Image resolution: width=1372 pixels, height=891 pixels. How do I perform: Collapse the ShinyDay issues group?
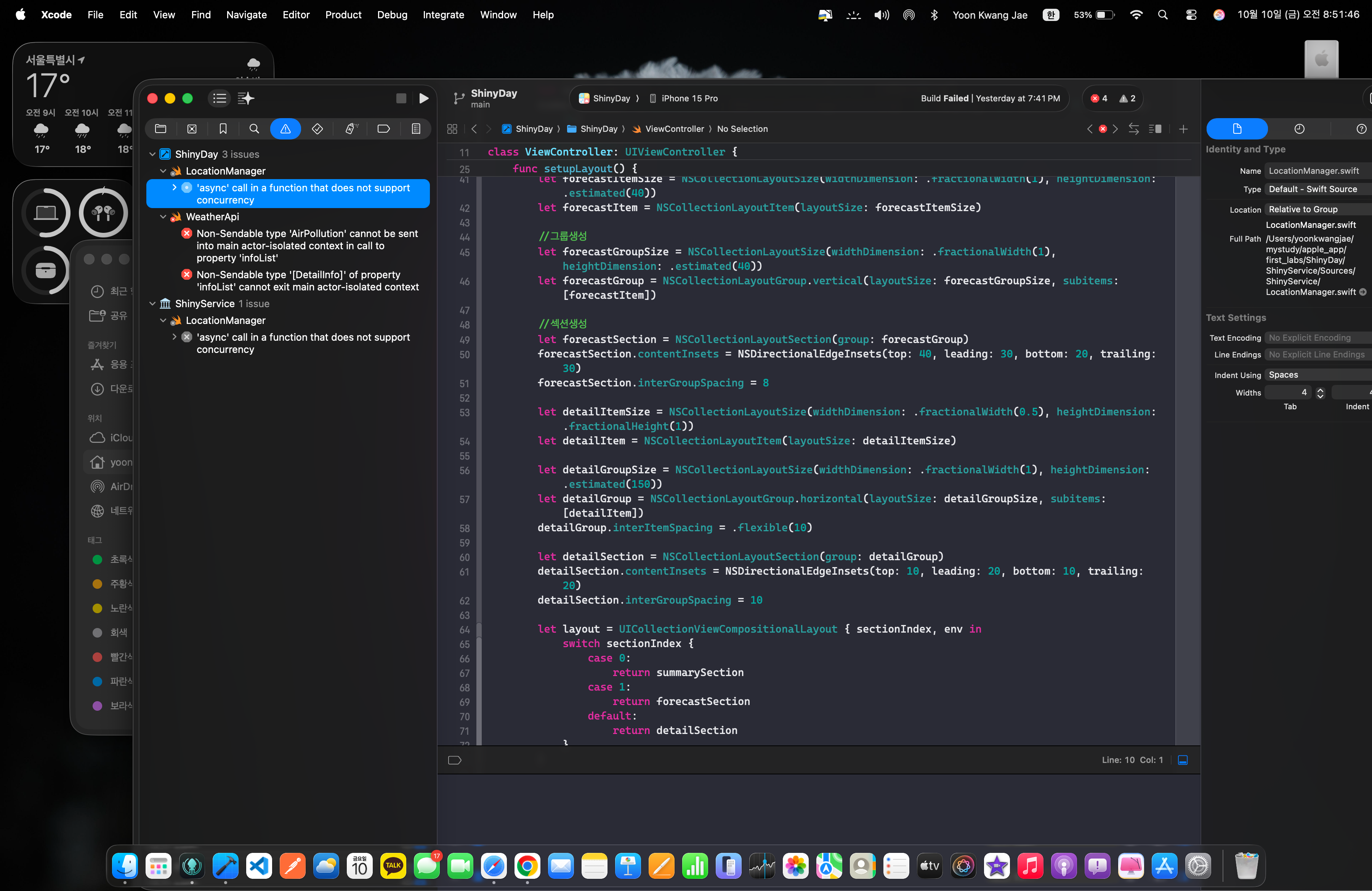coord(153,154)
